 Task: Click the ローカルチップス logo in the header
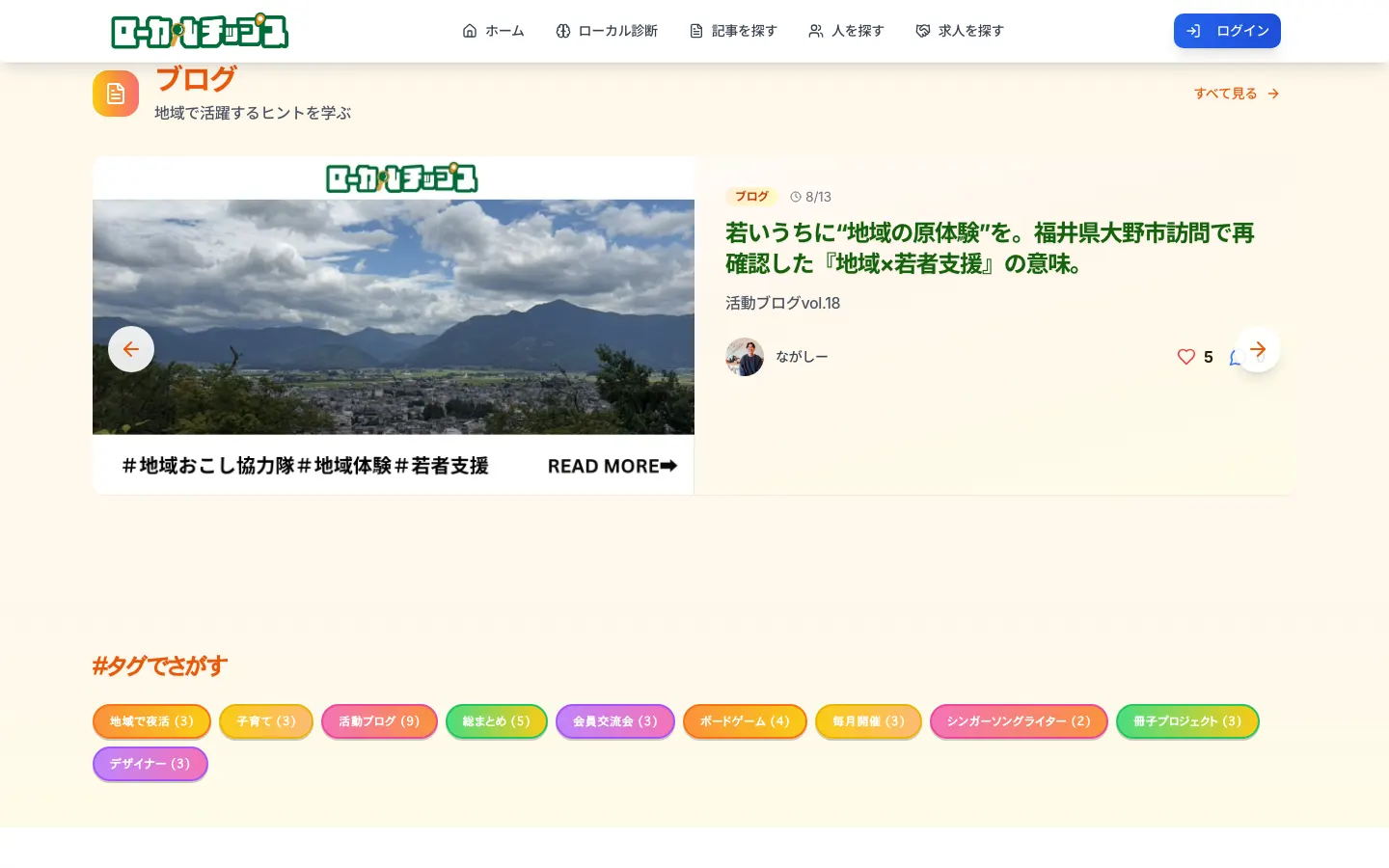[x=200, y=32]
